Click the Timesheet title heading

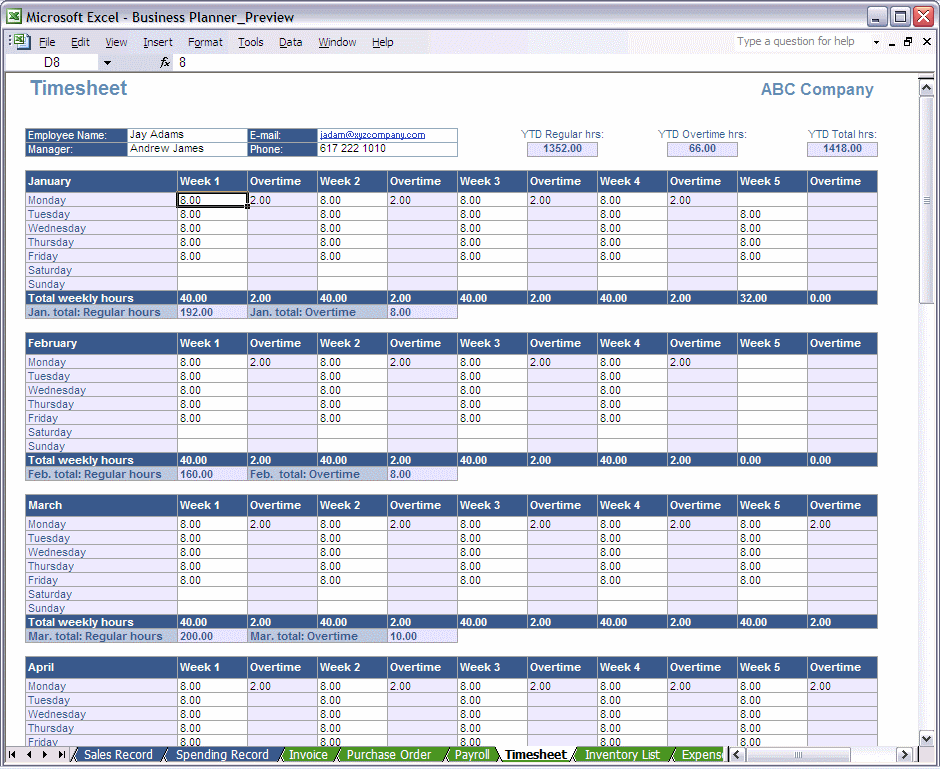coord(79,89)
